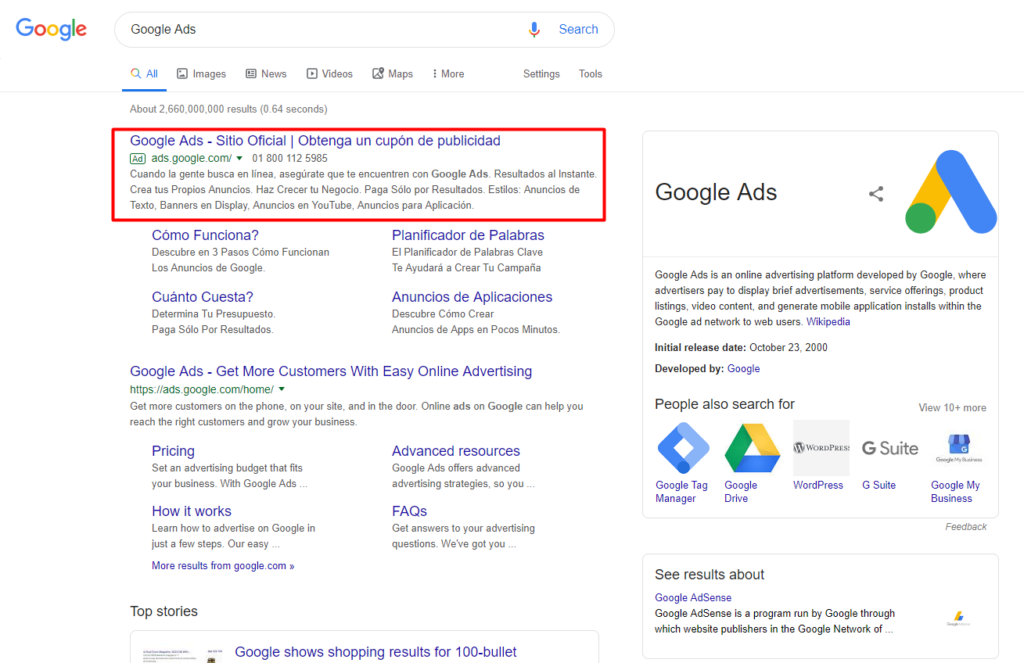Click 'View 10+ more' related searches
Viewport: 1024px width, 663px height.
[x=952, y=408]
